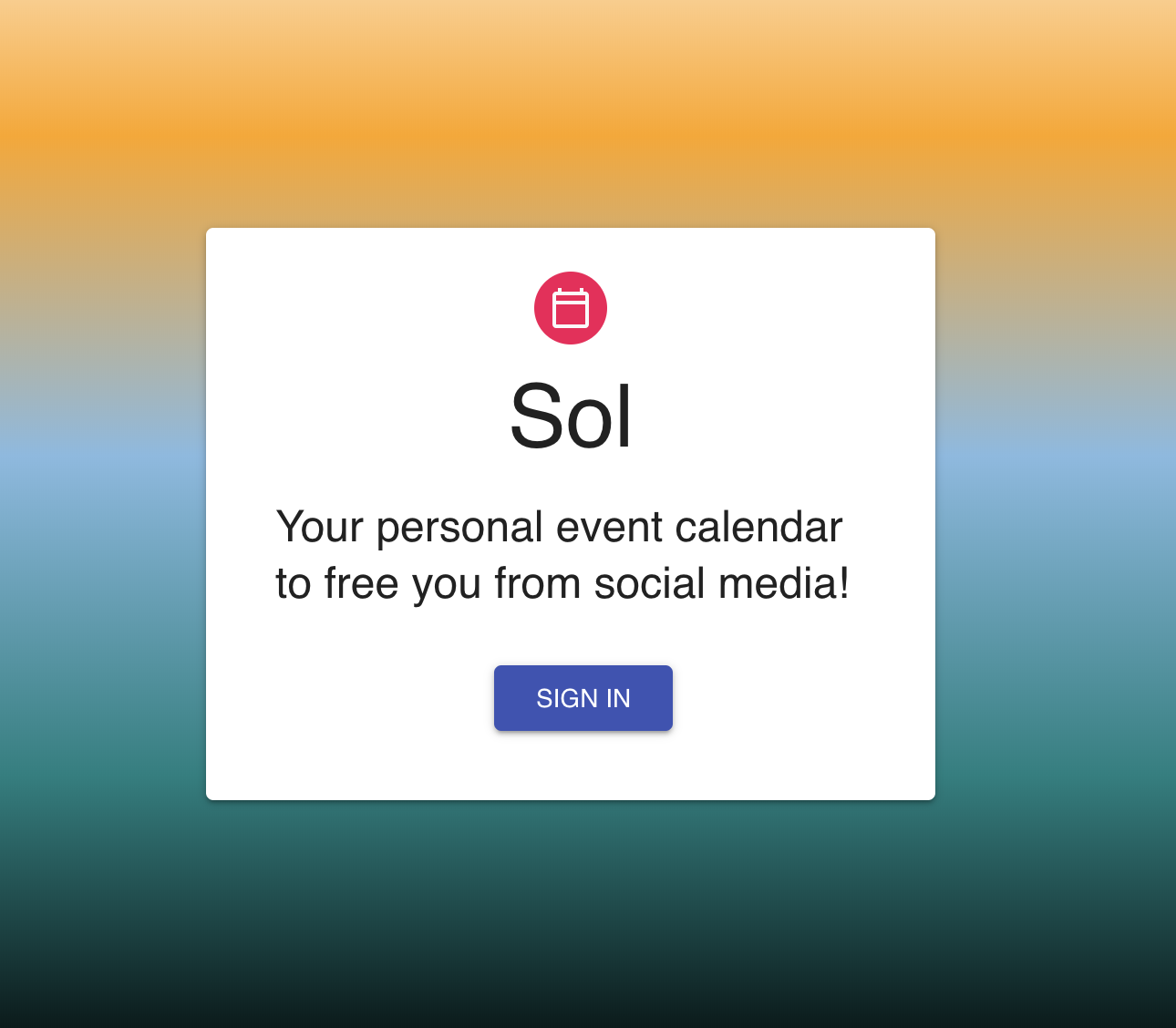Select the pink circular avatar badge

pyautogui.click(x=571, y=308)
